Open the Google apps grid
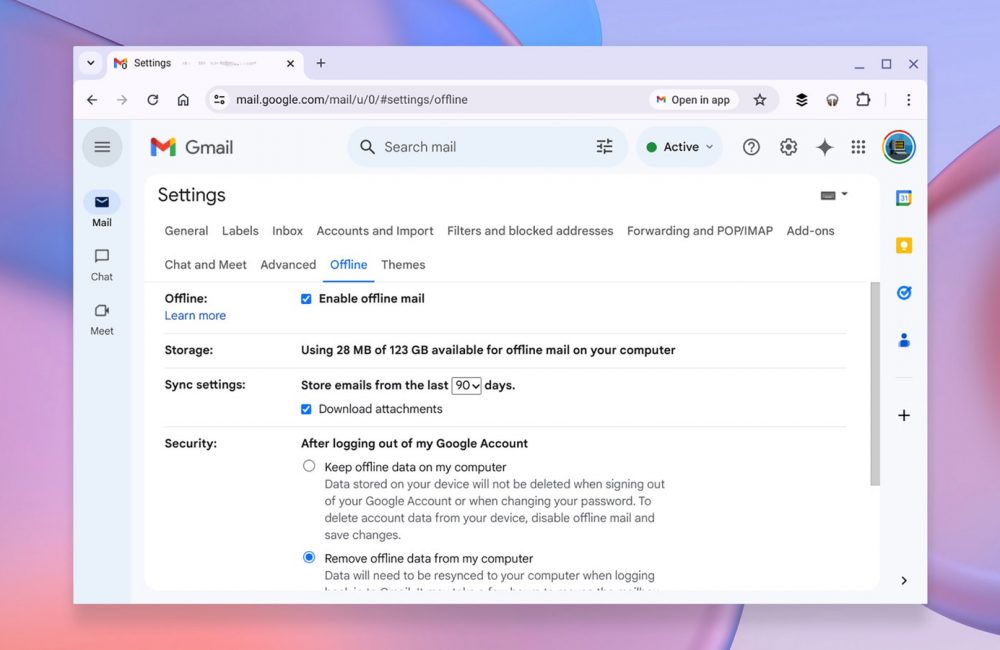Image resolution: width=1000 pixels, height=650 pixels. click(x=858, y=147)
